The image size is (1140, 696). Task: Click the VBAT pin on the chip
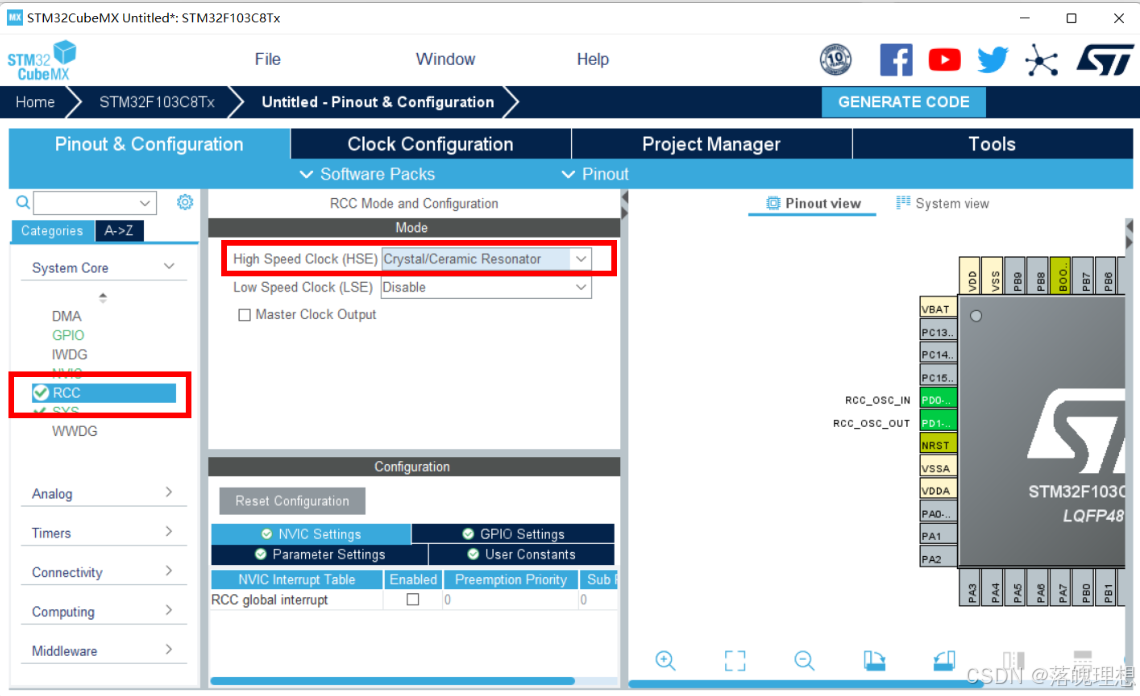click(x=938, y=309)
